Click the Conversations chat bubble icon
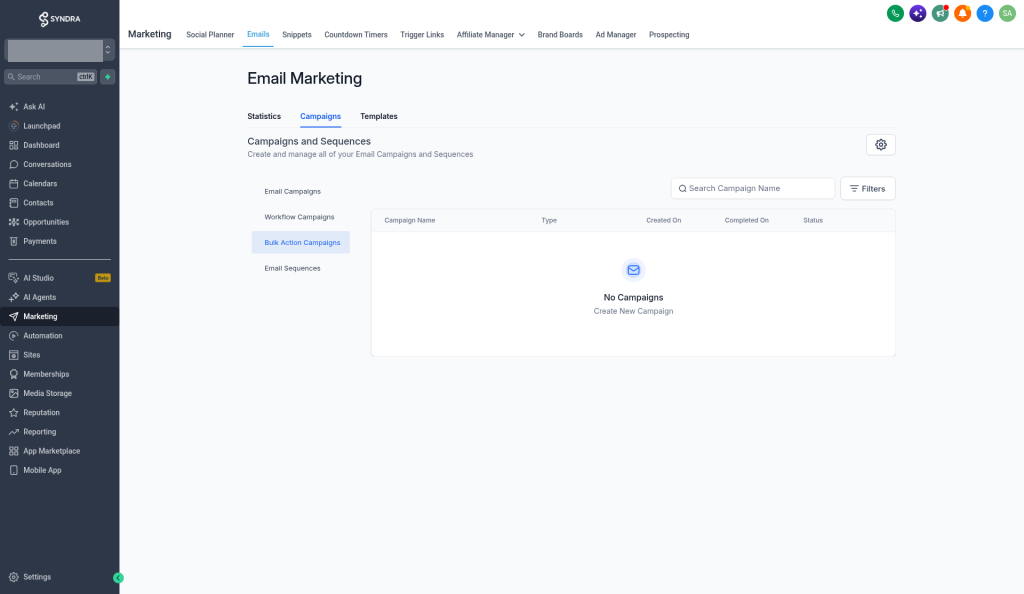 (x=14, y=164)
